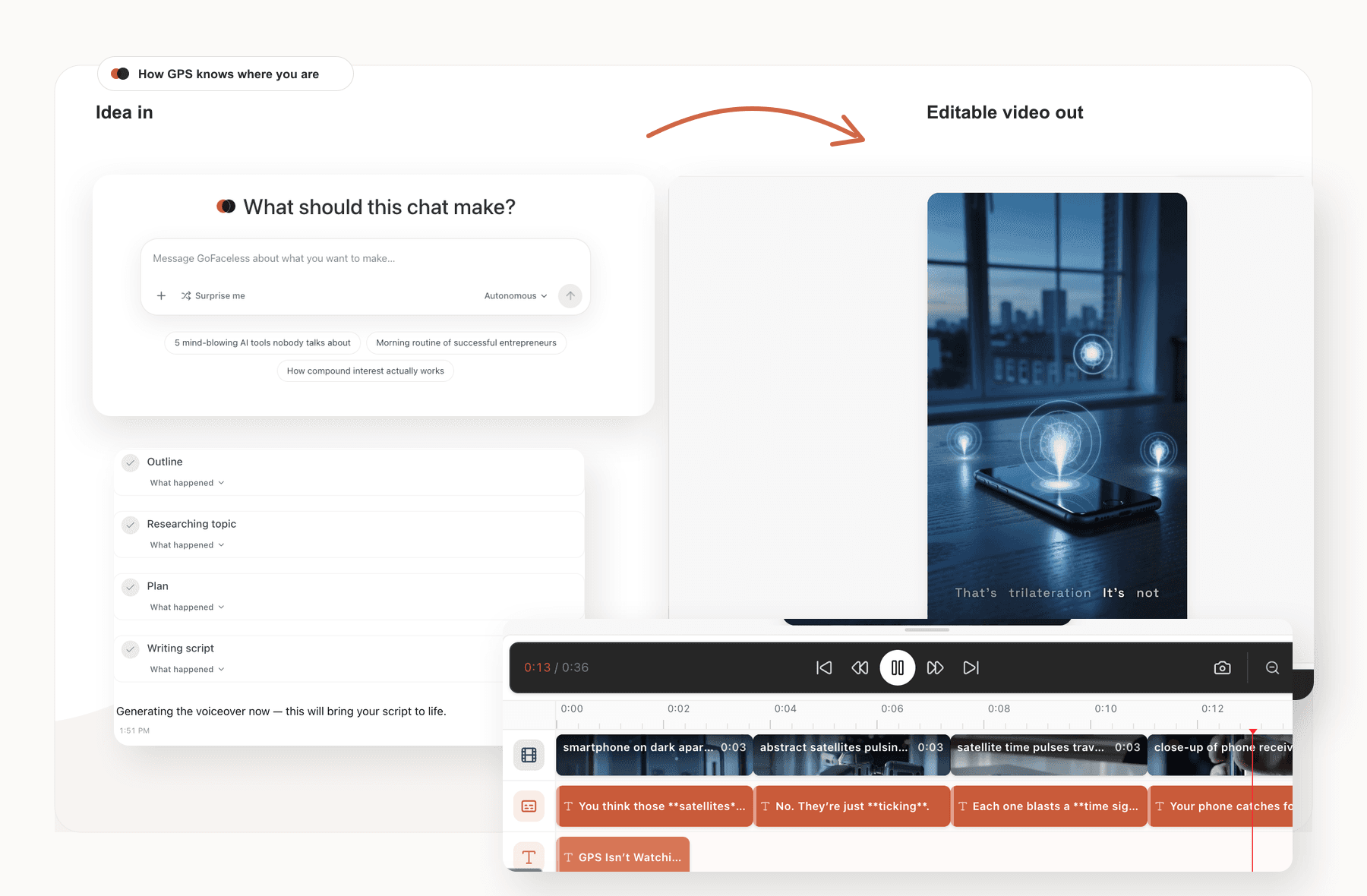Click the captions track icon

pos(529,806)
